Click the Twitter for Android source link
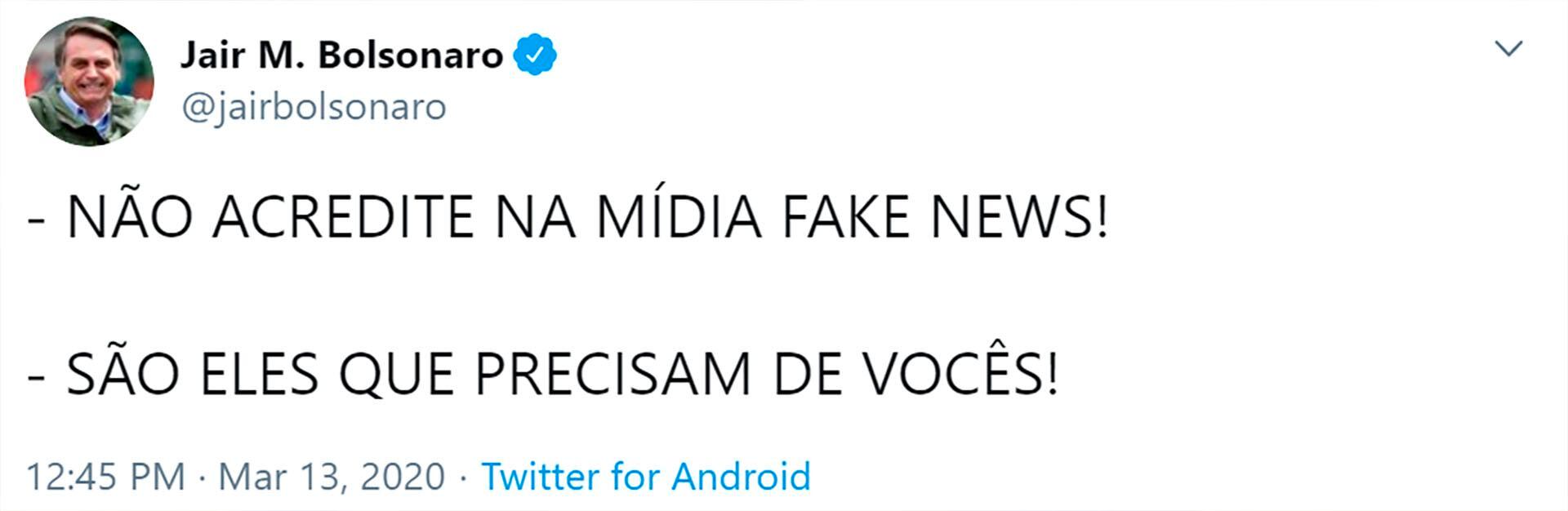This screenshot has height=511, width=1568. pos(645,477)
